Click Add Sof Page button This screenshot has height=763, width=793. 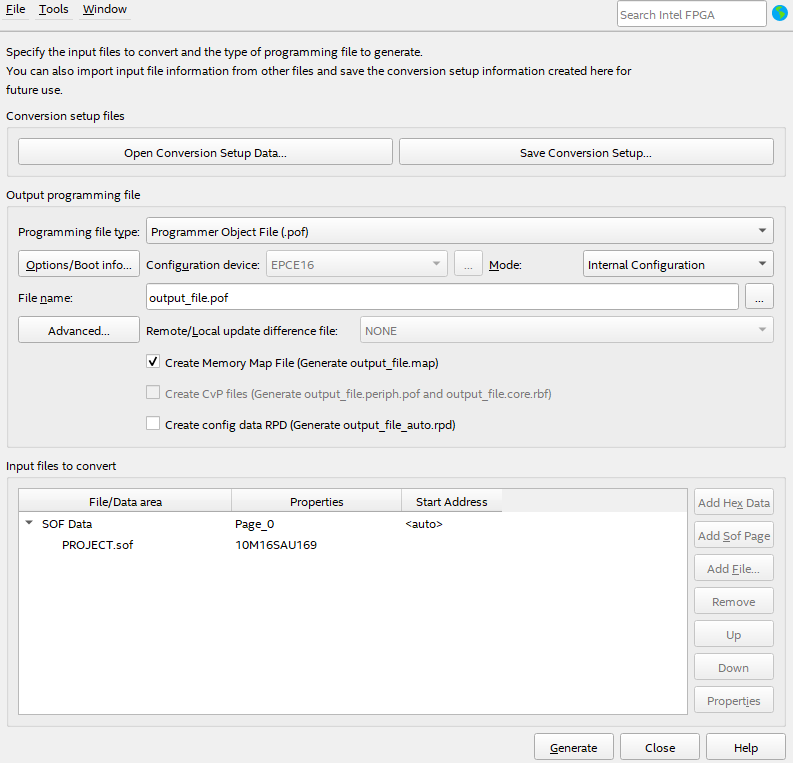point(734,535)
